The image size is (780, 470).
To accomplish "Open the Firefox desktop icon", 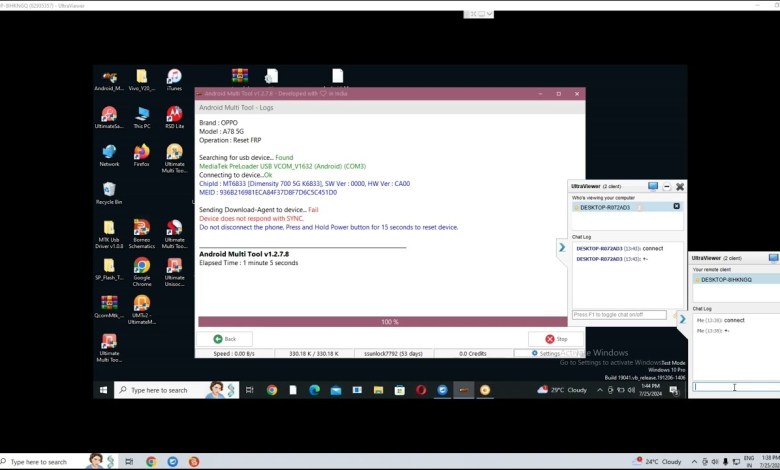I will click(141, 153).
